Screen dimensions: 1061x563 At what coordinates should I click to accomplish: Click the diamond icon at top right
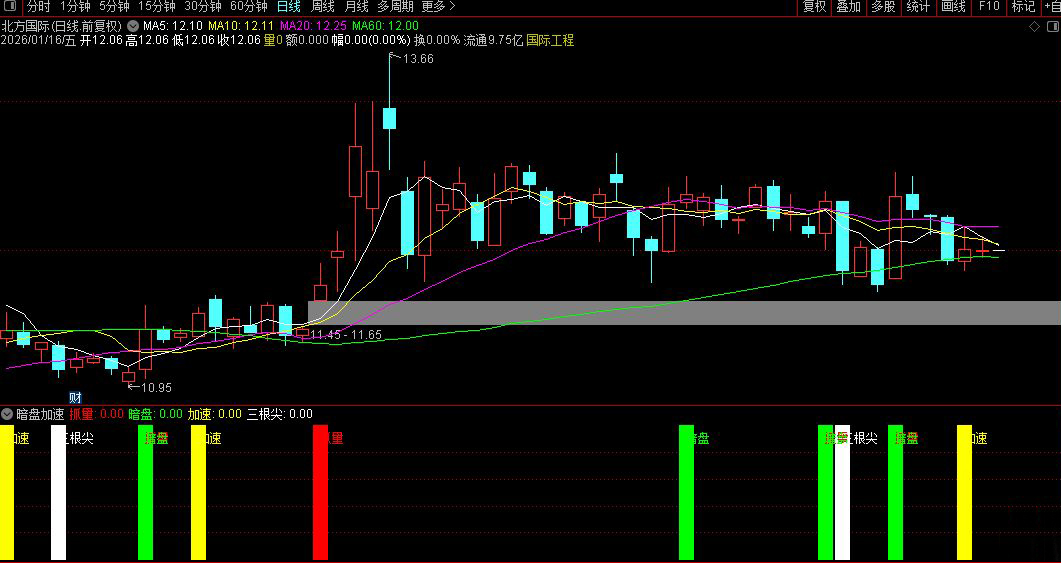pos(1033,25)
